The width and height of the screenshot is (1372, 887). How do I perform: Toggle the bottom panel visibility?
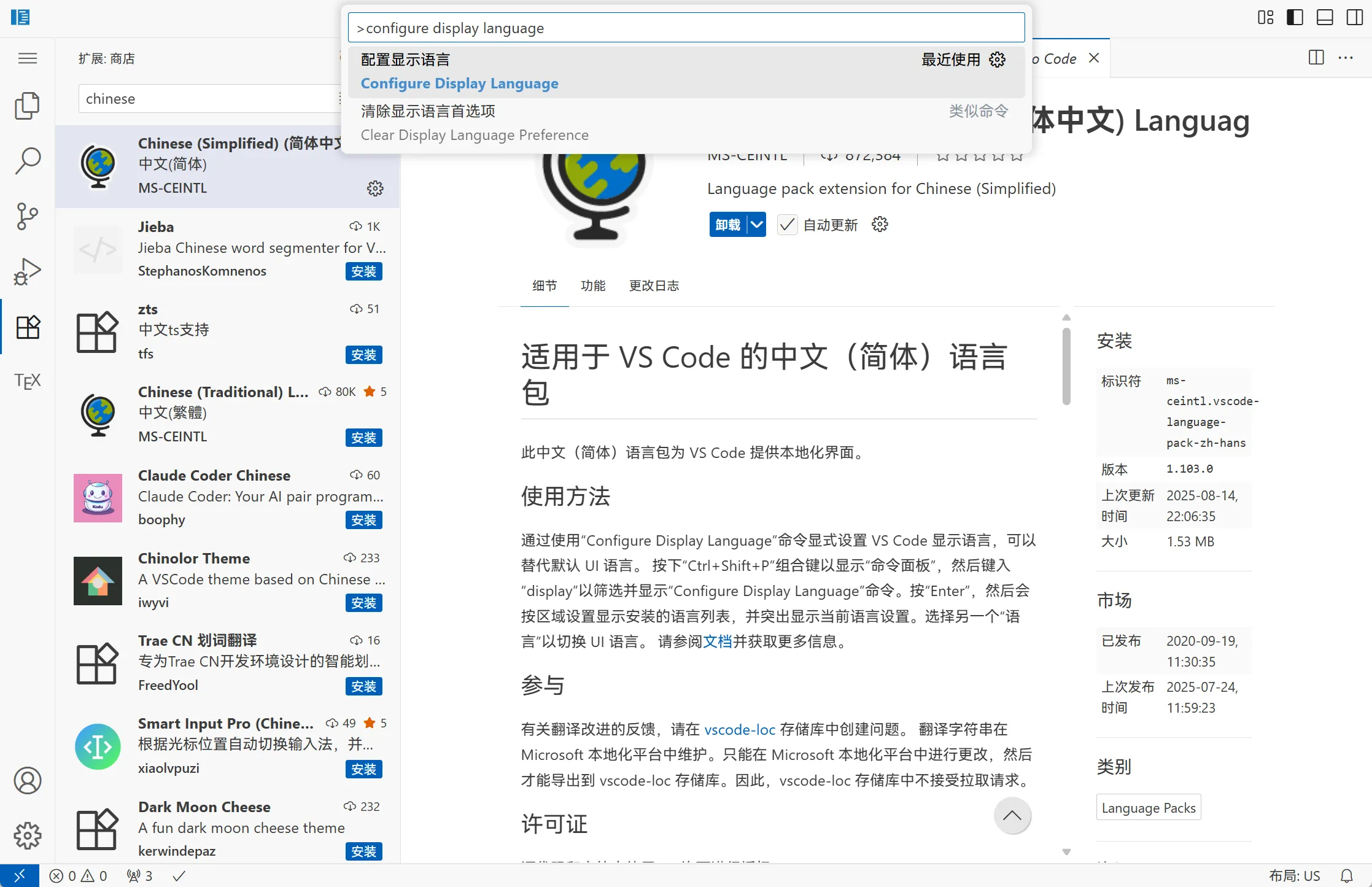(1325, 17)
